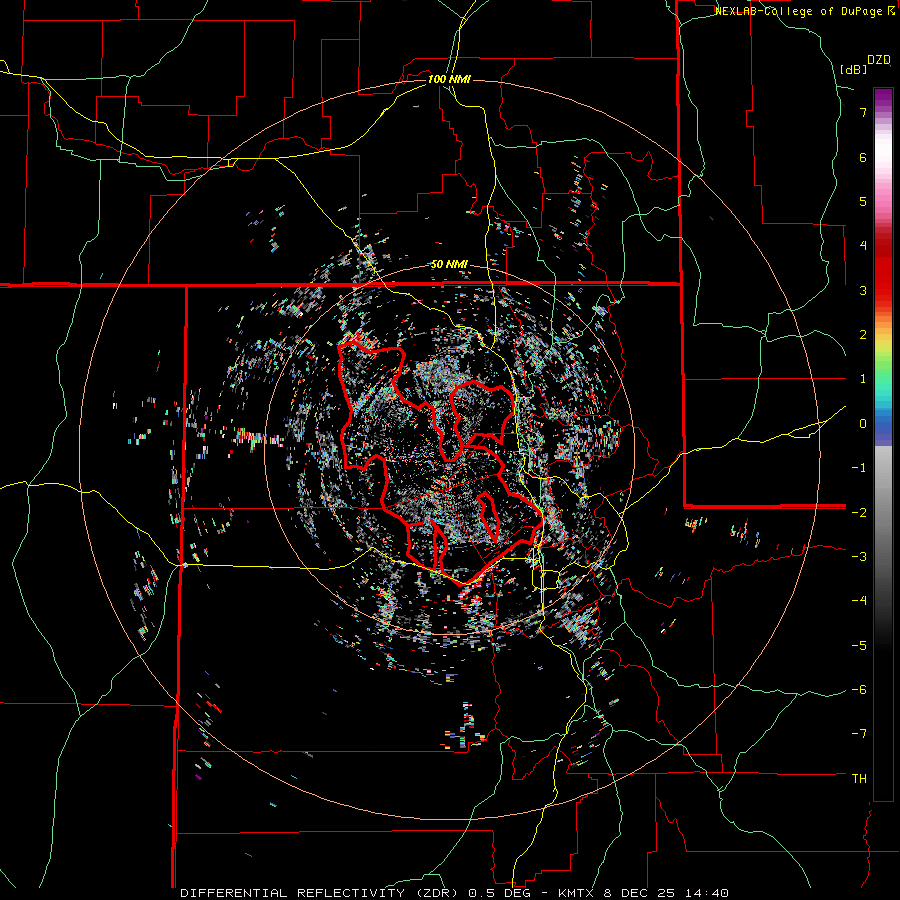Screen dimensions: 900x900
Task: Click the [dB] unit label
Action: [x=853, y=69]
